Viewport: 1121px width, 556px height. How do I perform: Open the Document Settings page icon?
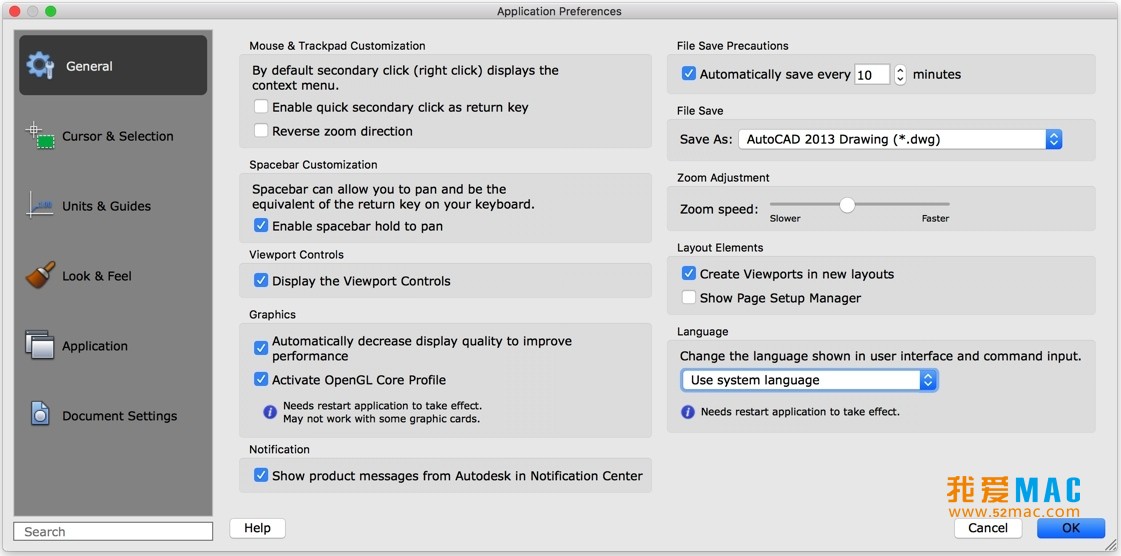point(40,414)
